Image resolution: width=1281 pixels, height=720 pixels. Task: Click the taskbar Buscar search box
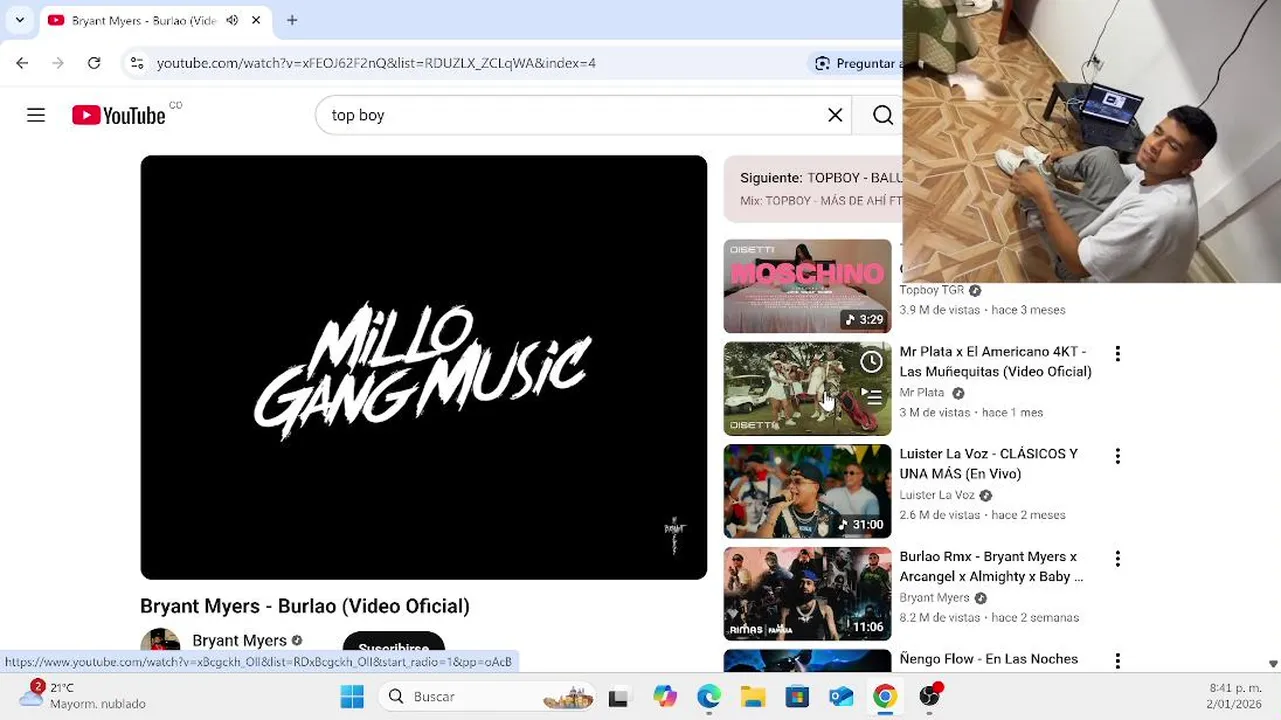point(488,696)
